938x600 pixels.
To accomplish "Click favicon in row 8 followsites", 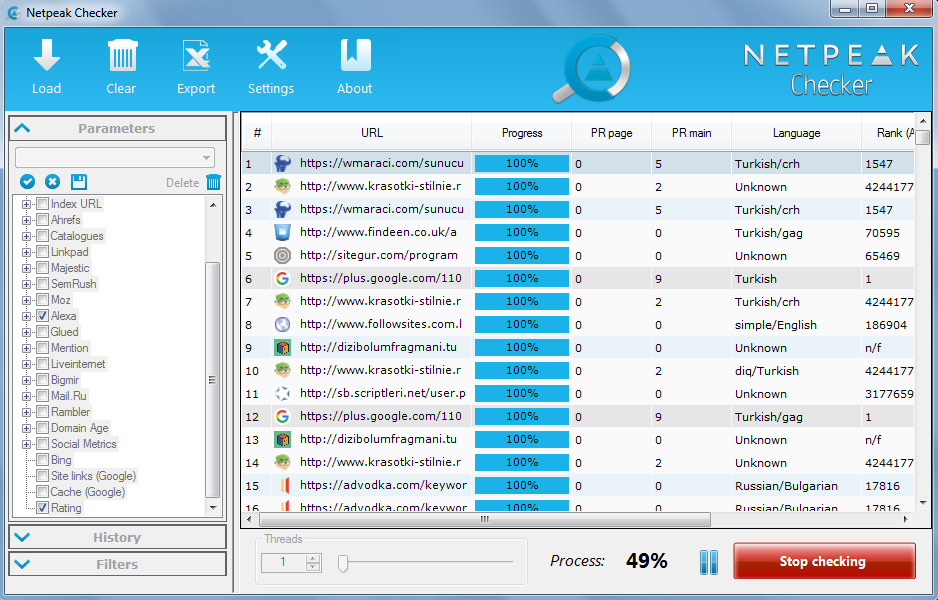I will pos(282,324).
